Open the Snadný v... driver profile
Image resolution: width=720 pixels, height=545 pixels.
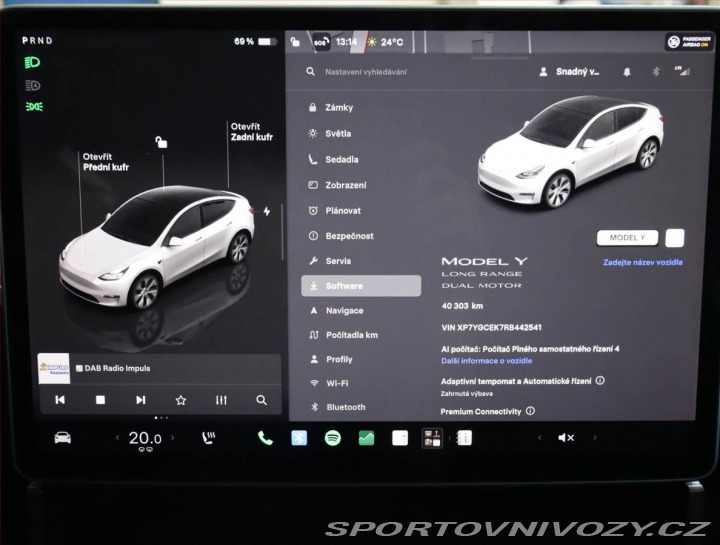coord(569,72)
